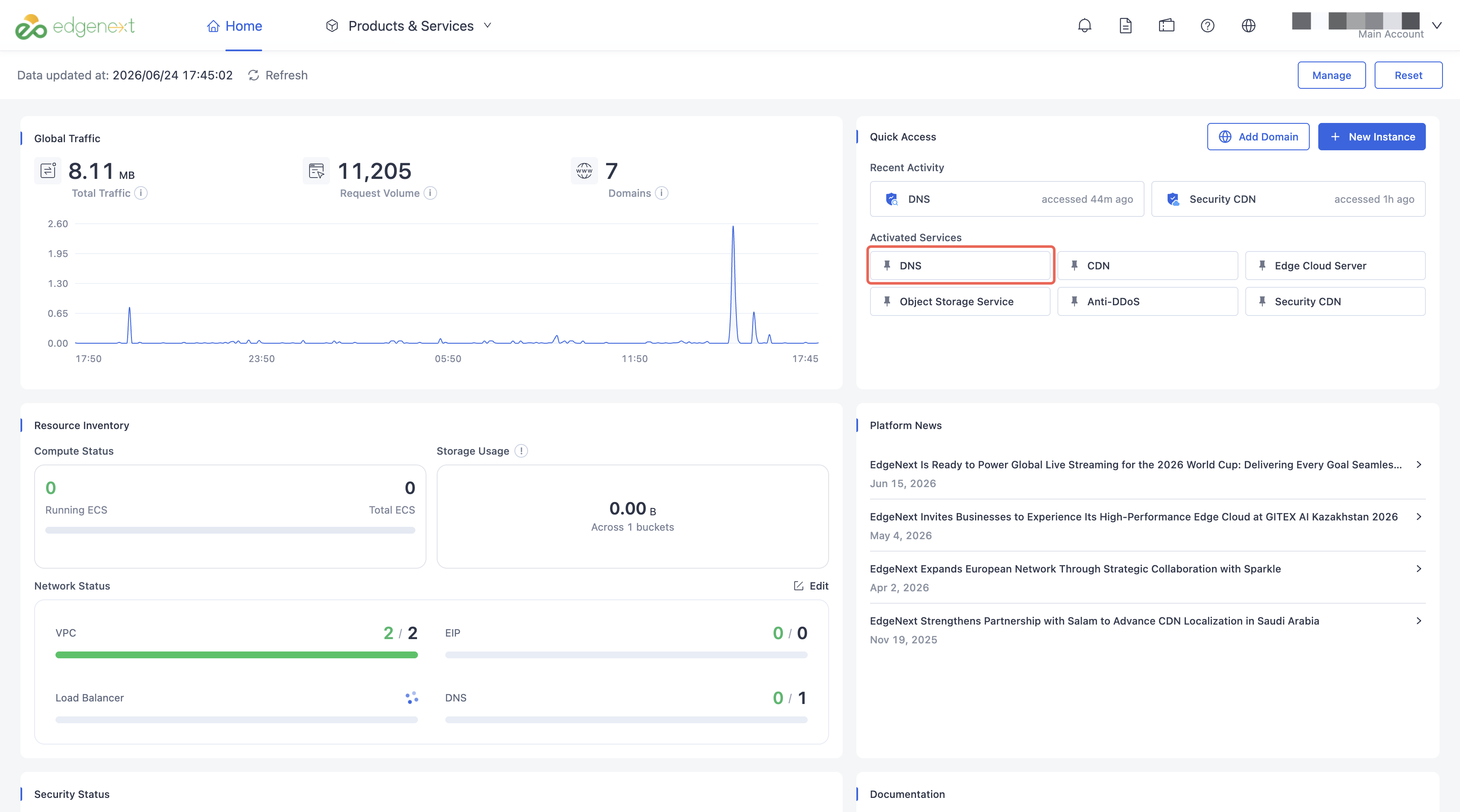Viewport: 1460px width, 812px height.
Task: Open the notifications bell icon
Action: click(1084, 26)
